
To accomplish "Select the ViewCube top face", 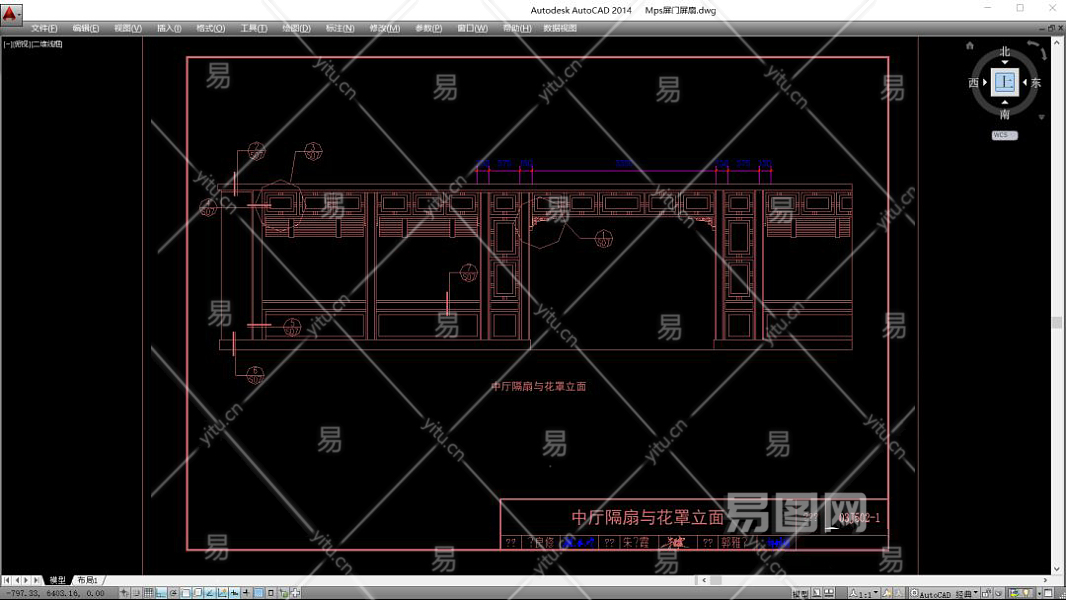I will [1004, 83].
